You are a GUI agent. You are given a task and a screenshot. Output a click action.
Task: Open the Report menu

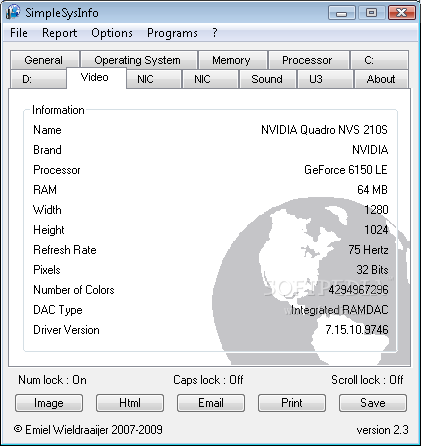[x=59, y=33]
